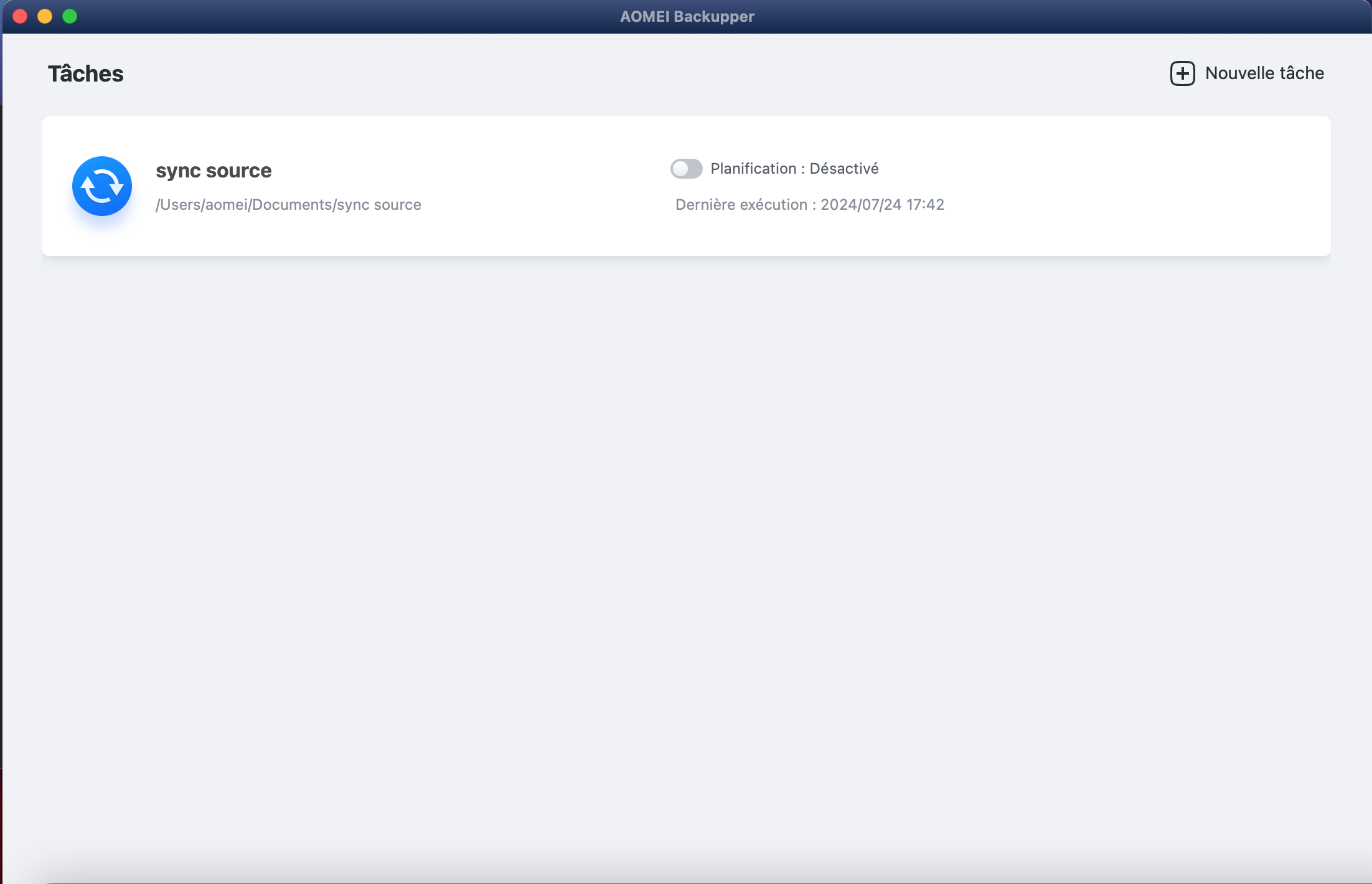The image size is (1372, 884).
Task: Click the Tâches heading
Action: click(x=86, y=74)
